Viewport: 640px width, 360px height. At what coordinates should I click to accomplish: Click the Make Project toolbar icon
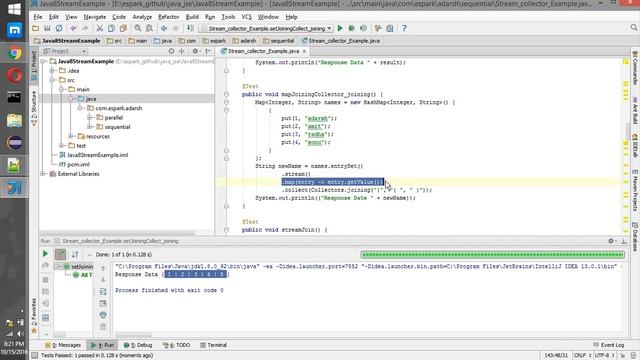190,28
